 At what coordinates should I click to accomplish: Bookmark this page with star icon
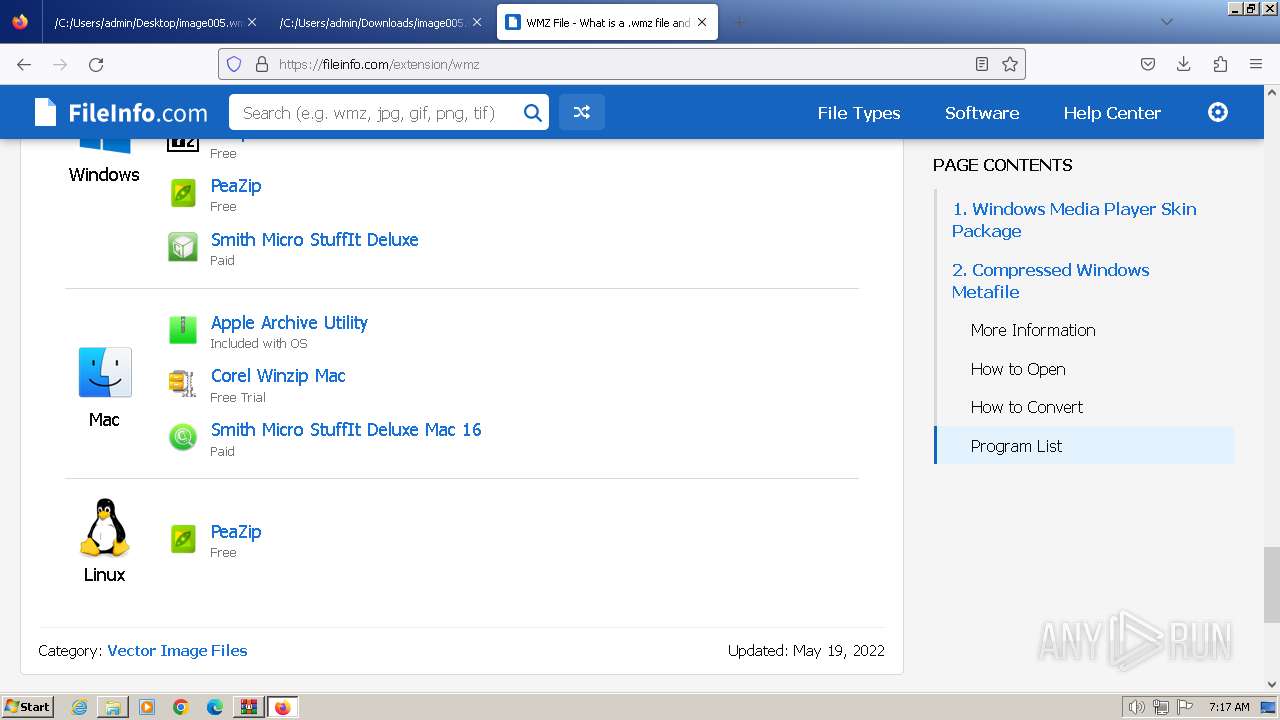(x=1010, y=64)
